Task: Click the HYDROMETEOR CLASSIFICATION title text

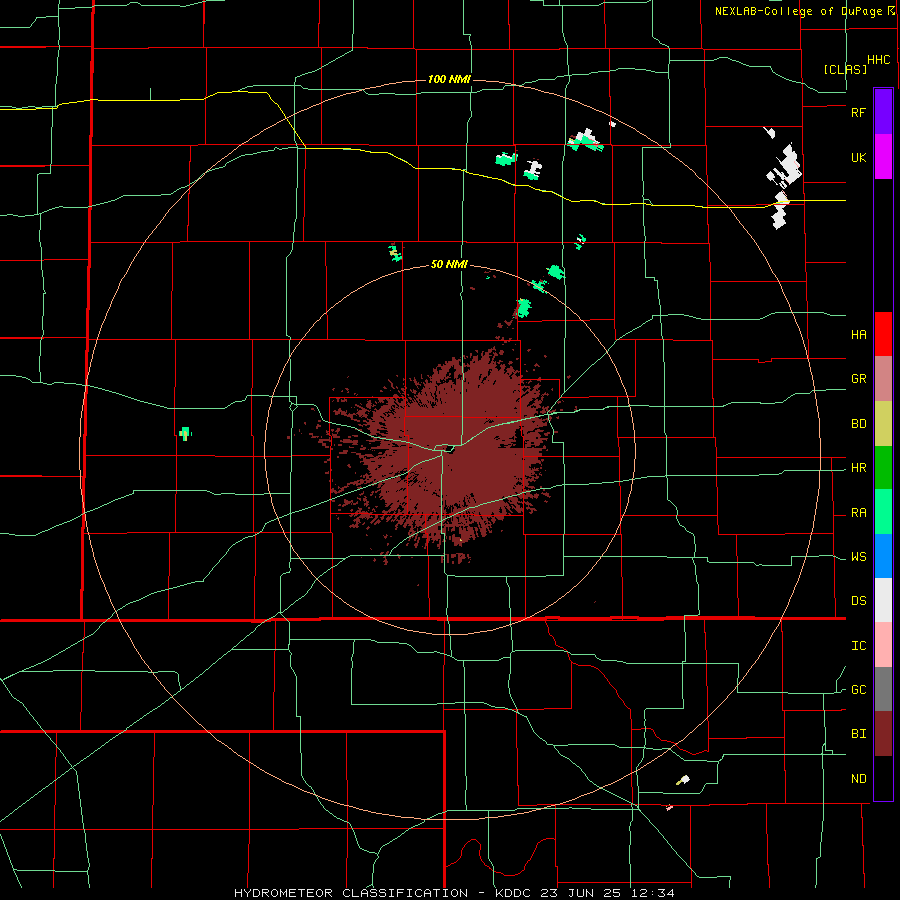Action: (x=351, y=893)
